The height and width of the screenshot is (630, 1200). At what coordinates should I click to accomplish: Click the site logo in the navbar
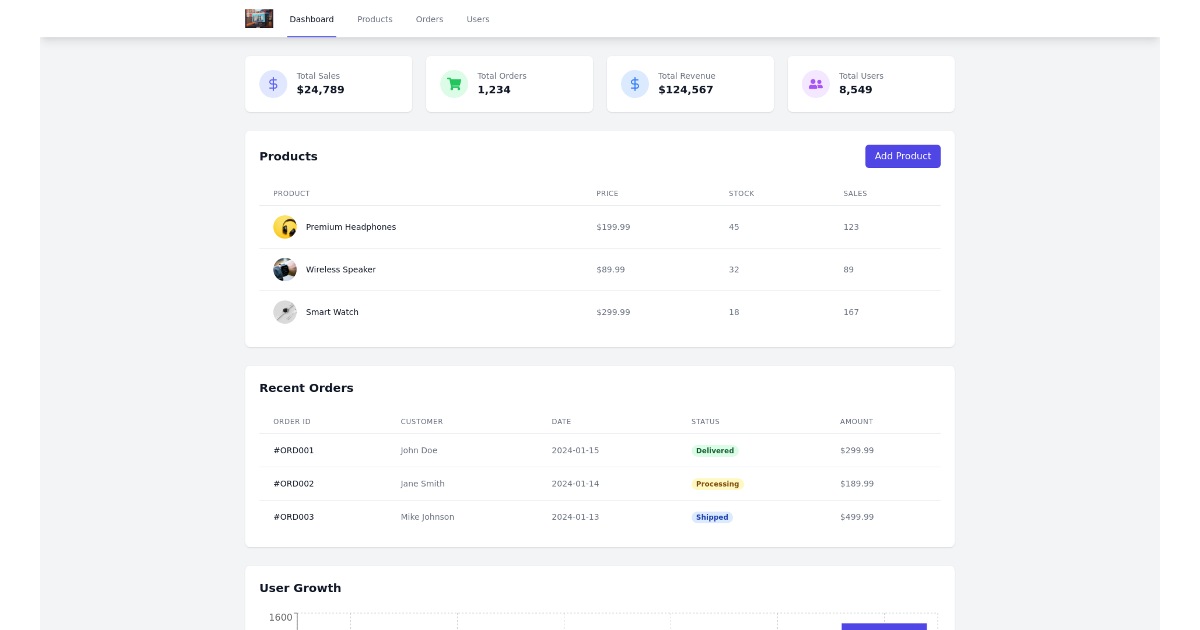259,18
